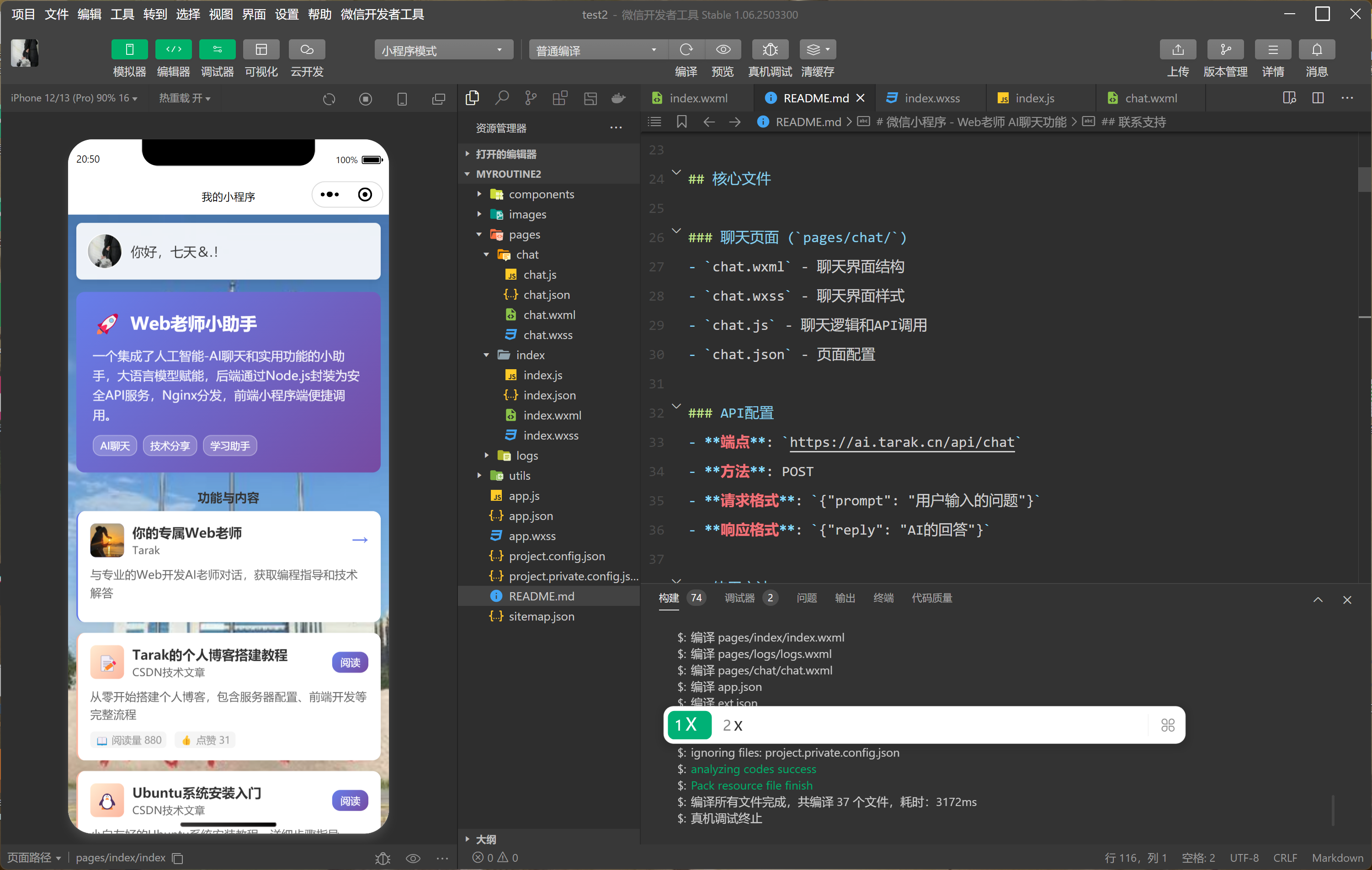Screen dimensions: 1372x870
Task: Click the compile refresh icon
Action: point(686,49)
